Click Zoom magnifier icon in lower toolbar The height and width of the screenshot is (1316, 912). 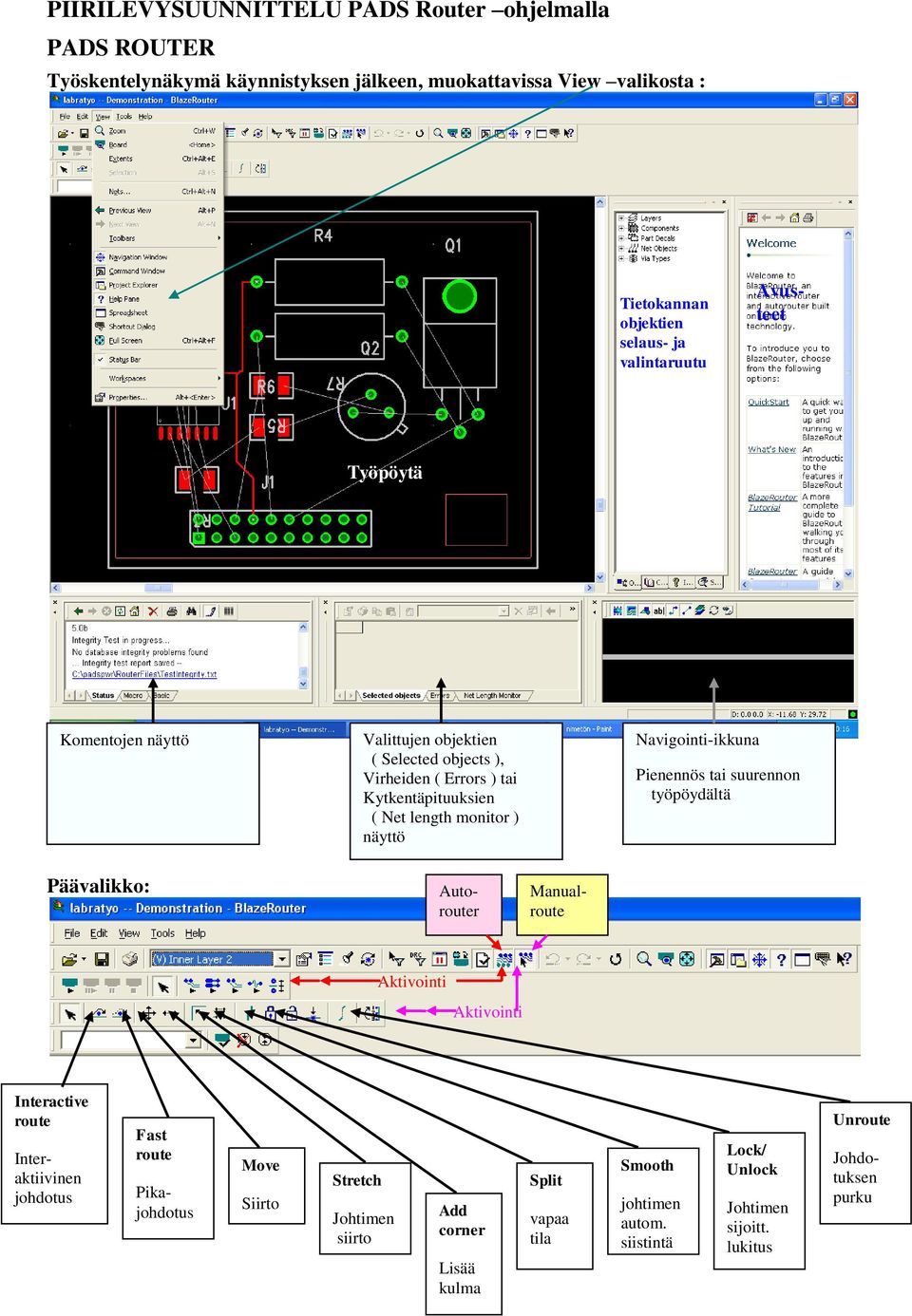pyautogui.click(x=645, y=959)
